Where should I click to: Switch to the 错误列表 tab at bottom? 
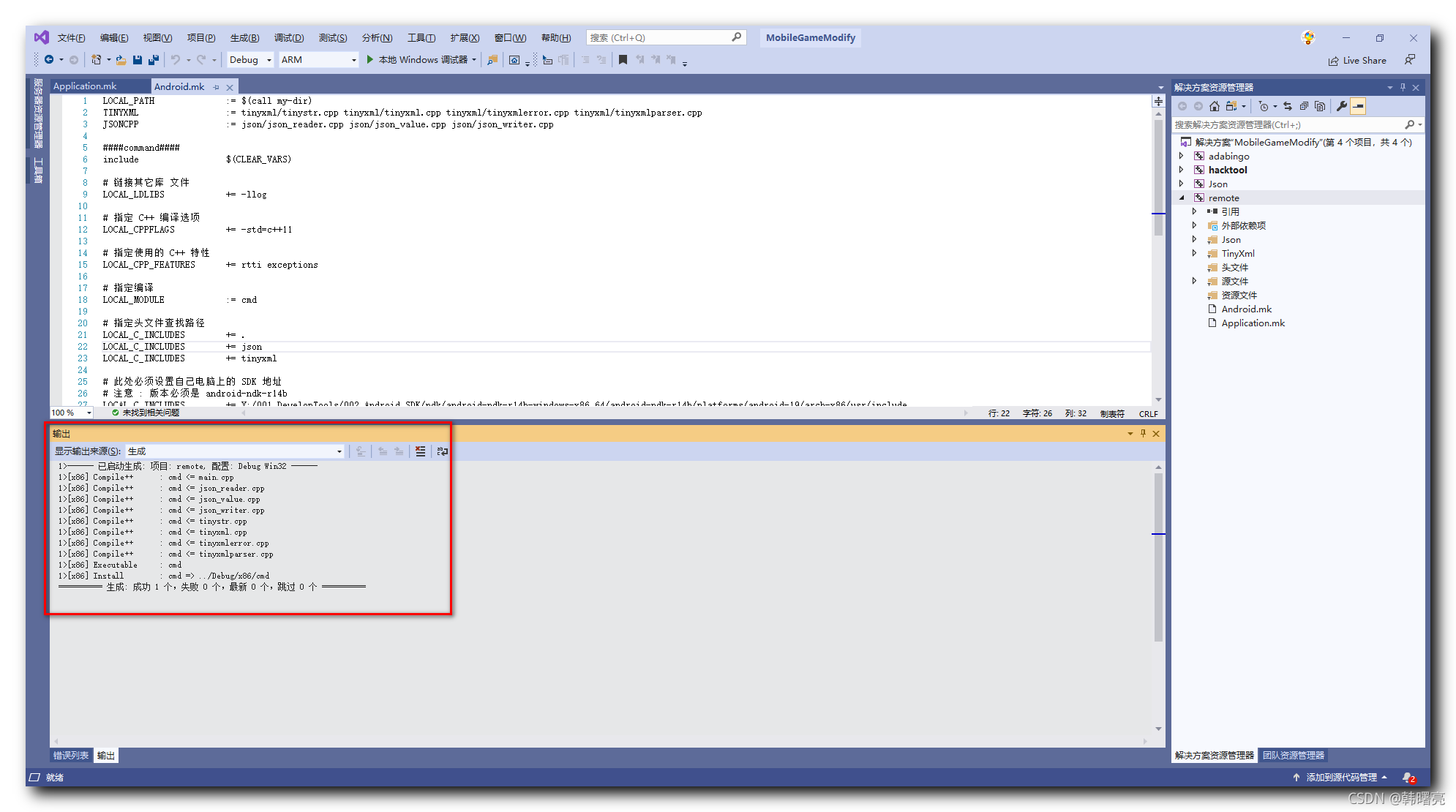tap(71, 756)
